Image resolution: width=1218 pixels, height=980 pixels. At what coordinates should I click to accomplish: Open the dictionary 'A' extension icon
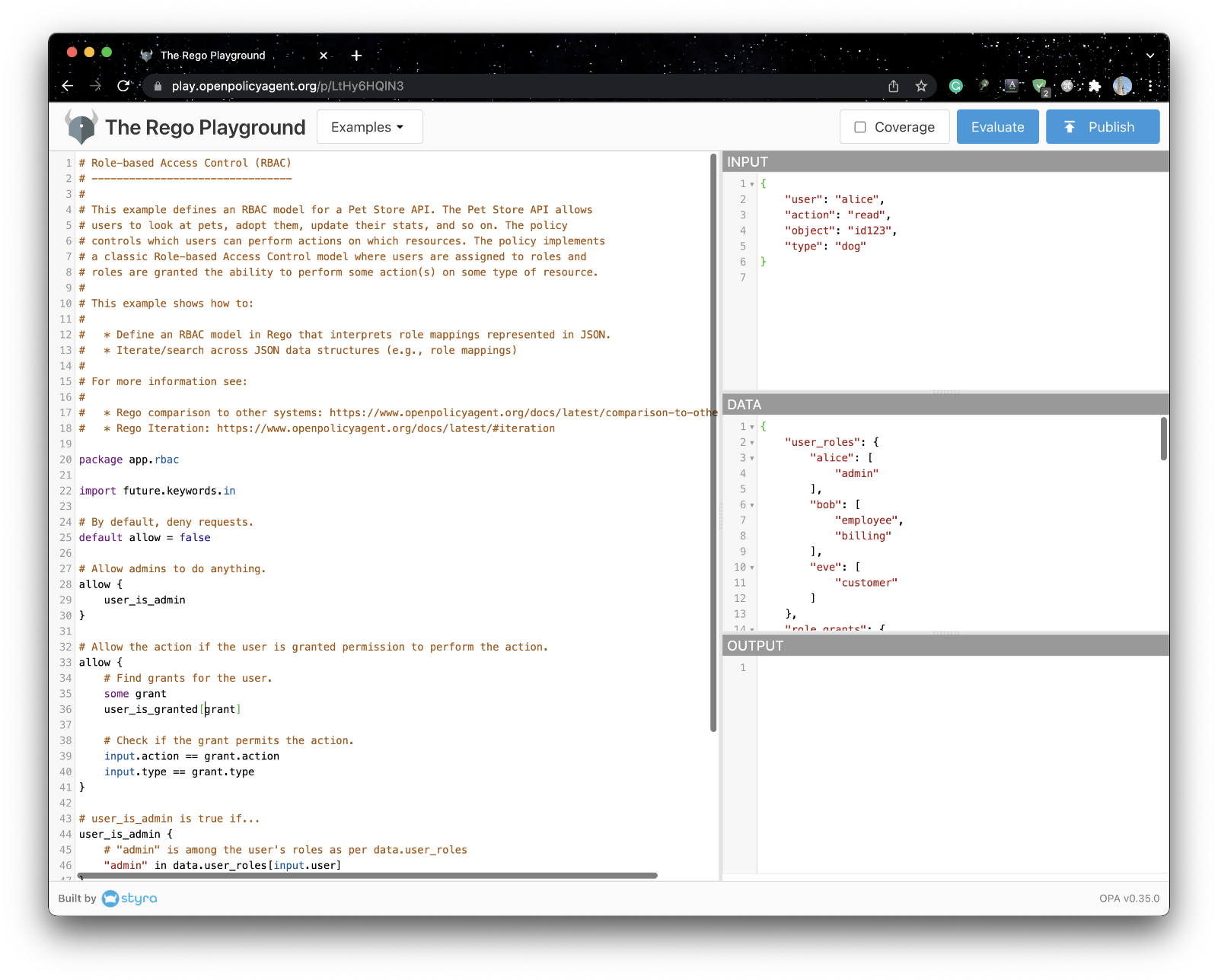click(x=1012, y=86)
